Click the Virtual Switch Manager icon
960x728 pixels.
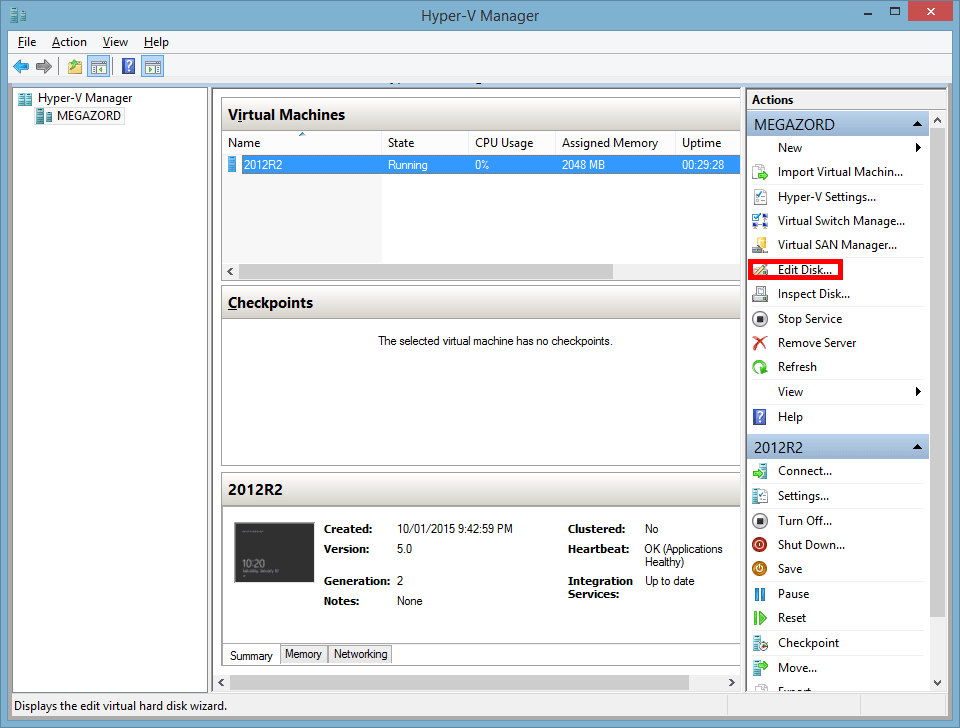(760, 220)
